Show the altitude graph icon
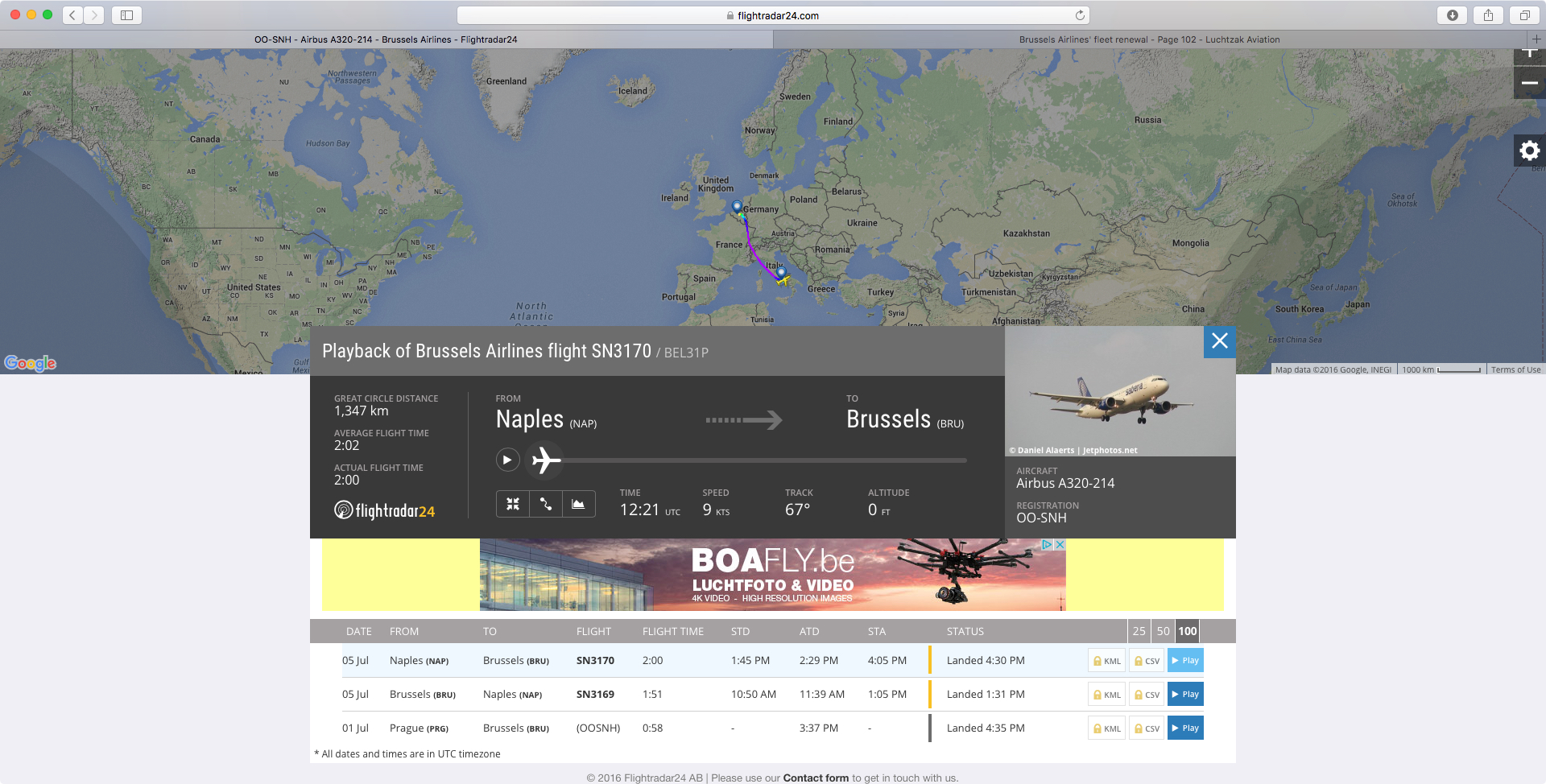The image size is (1546, 784). pyautogui.click(x=578, y=504)
